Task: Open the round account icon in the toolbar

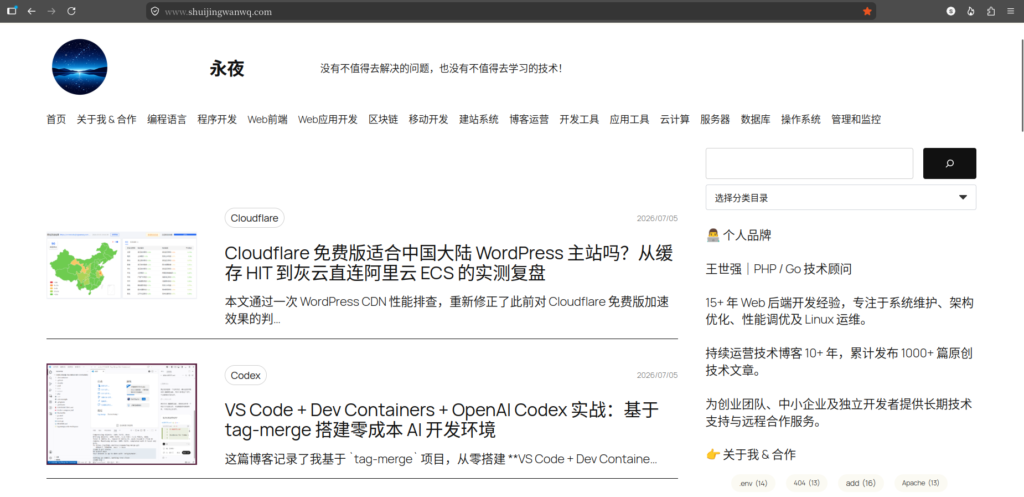Action: [952, 11]
